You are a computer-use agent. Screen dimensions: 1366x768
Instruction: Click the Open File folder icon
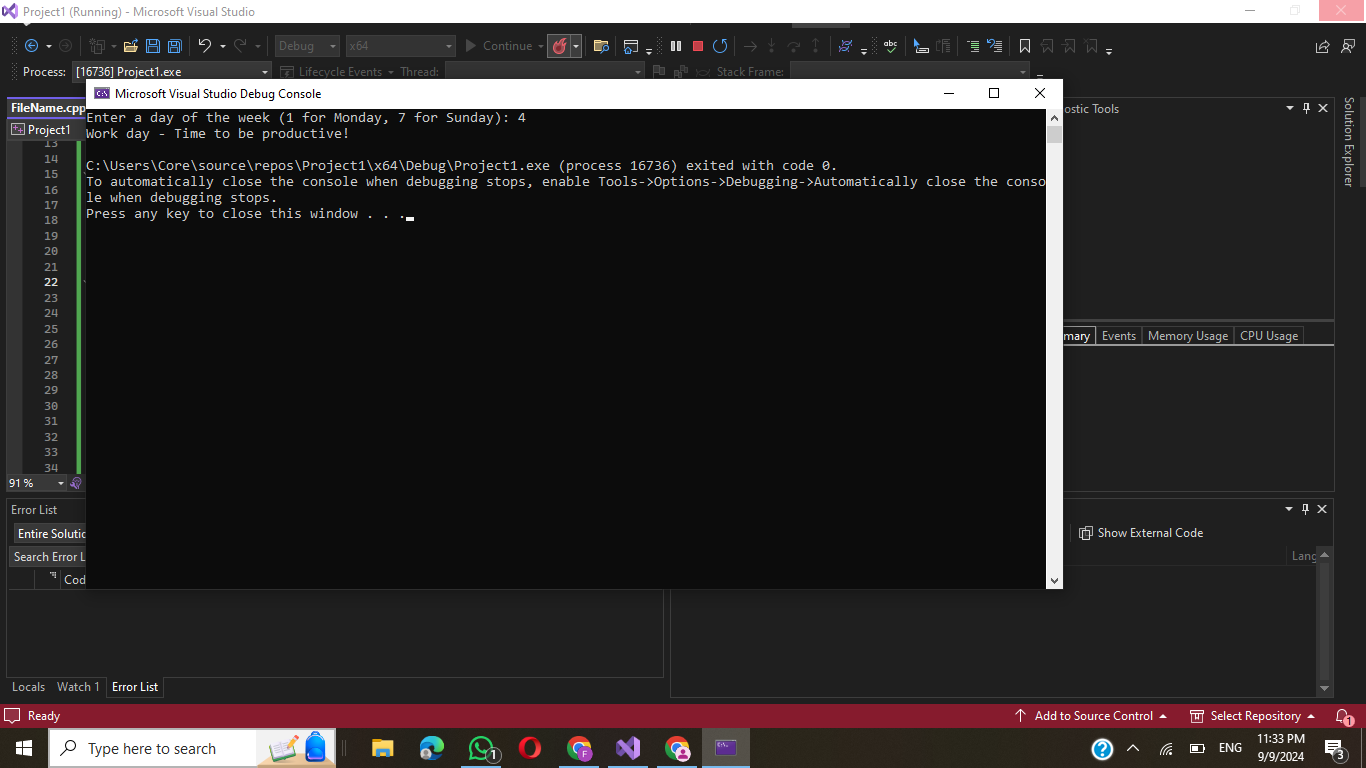tap(130, 46)
